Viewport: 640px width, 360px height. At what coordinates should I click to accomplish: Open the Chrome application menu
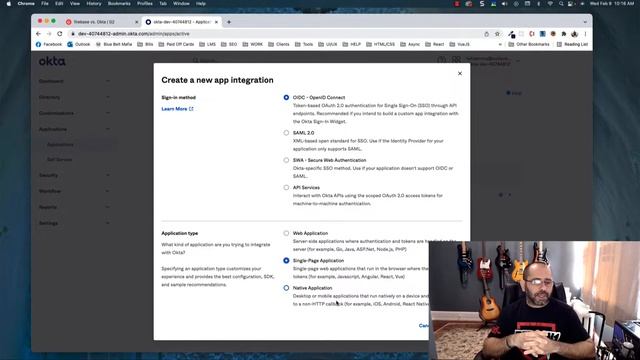(x=26, y=4)
